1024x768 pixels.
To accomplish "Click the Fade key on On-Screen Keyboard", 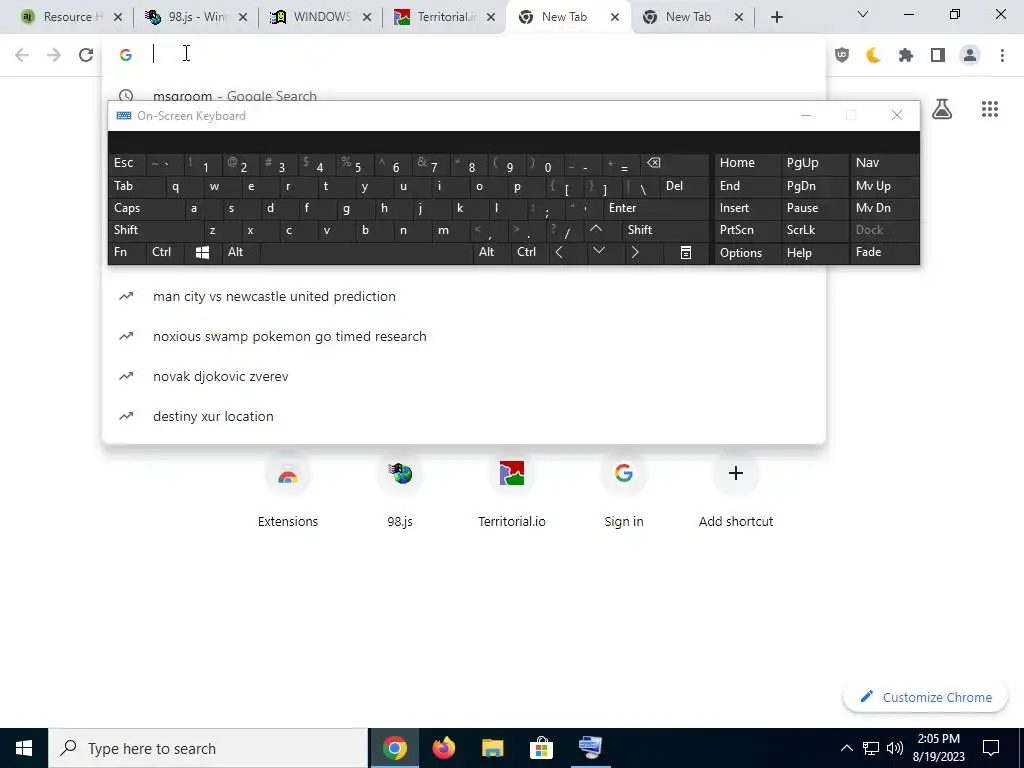I will point(884,253).
